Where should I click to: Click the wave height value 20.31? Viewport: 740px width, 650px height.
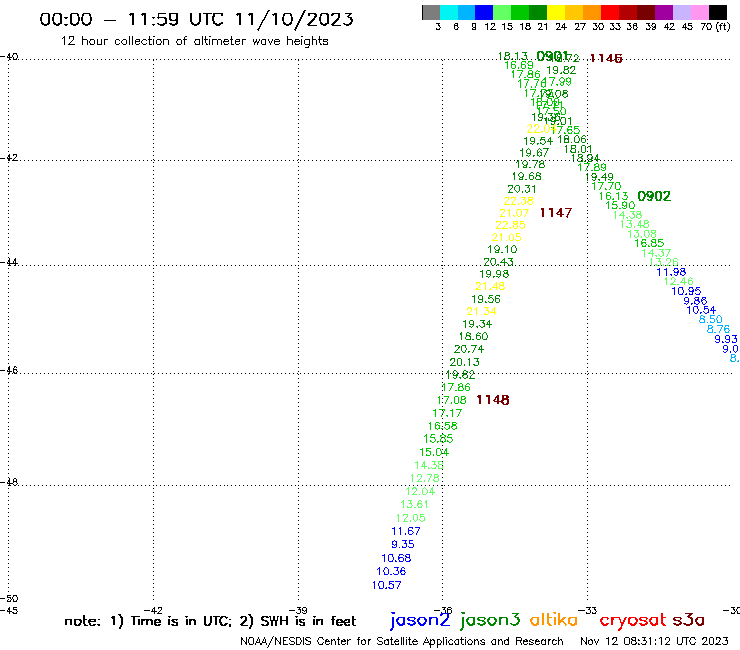tap(521, 189)
